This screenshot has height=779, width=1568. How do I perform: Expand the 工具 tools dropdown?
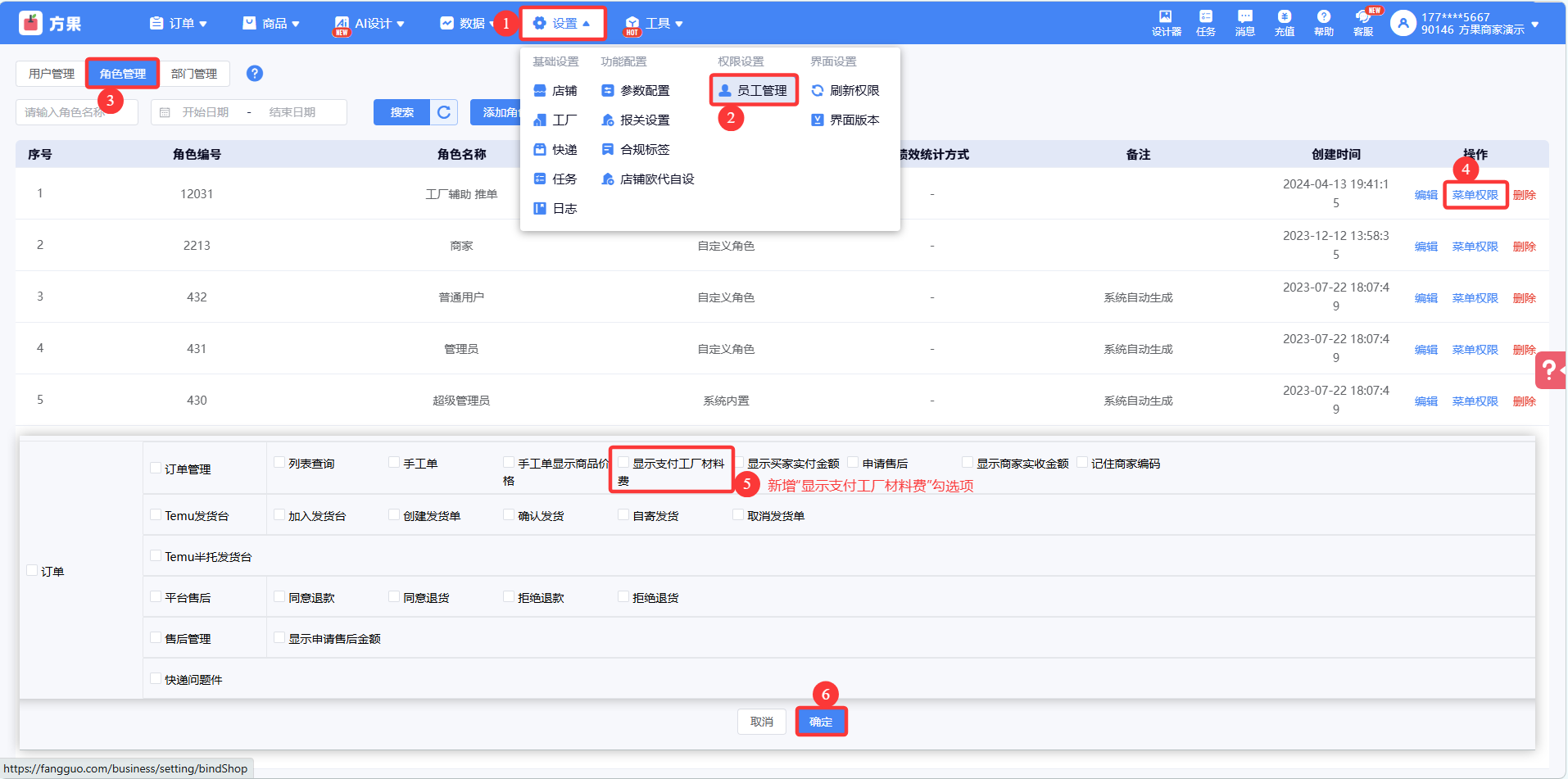655,24
